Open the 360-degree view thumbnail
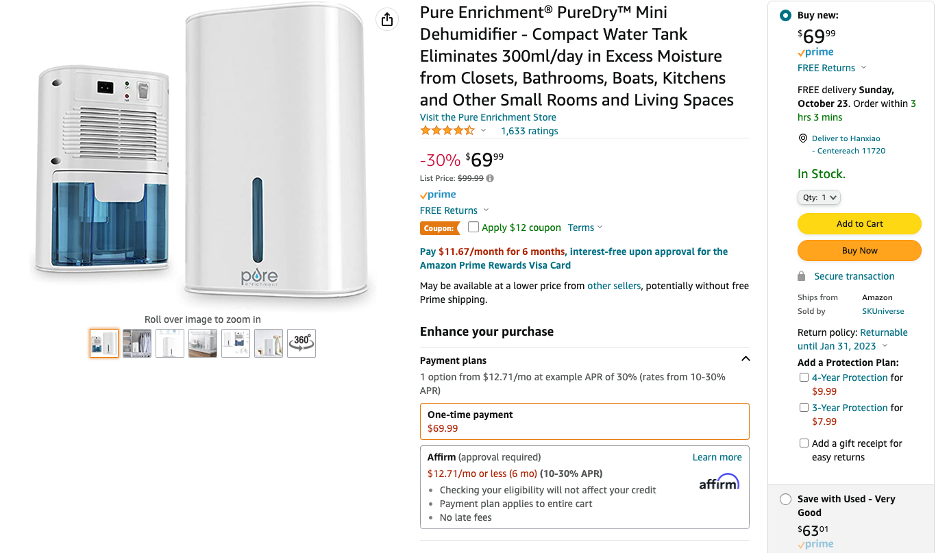Image resolution: width=936 pixels, height=554 pixels. [301, 343]
